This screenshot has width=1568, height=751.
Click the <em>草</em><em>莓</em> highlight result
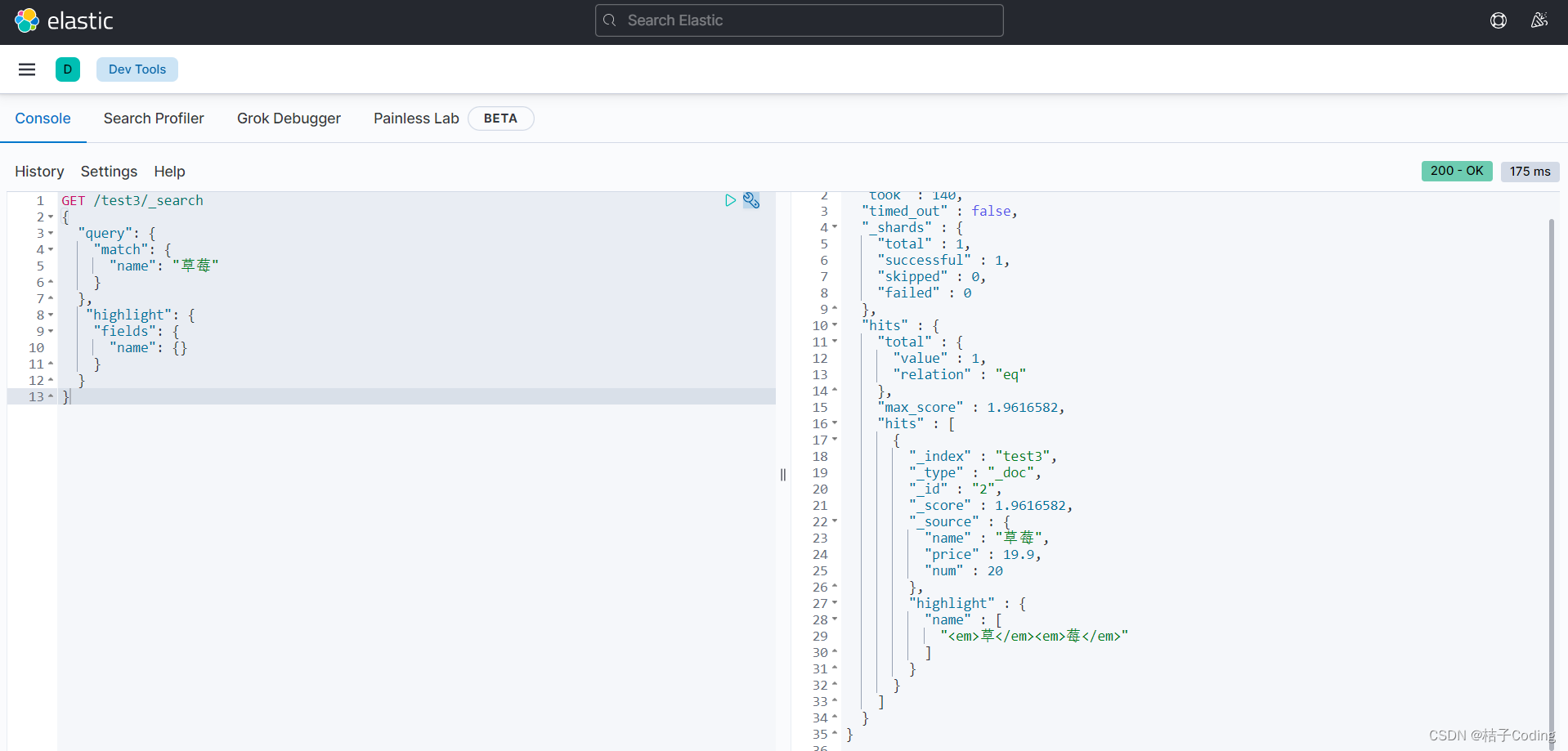click(x=1034, y=636)
